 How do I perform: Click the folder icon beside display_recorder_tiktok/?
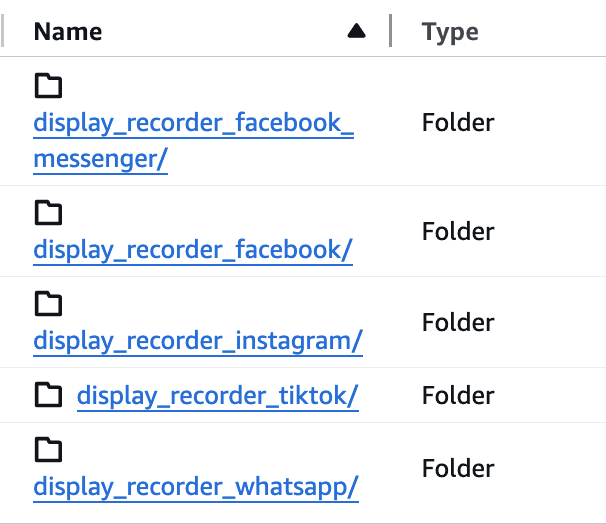point(48,396)
